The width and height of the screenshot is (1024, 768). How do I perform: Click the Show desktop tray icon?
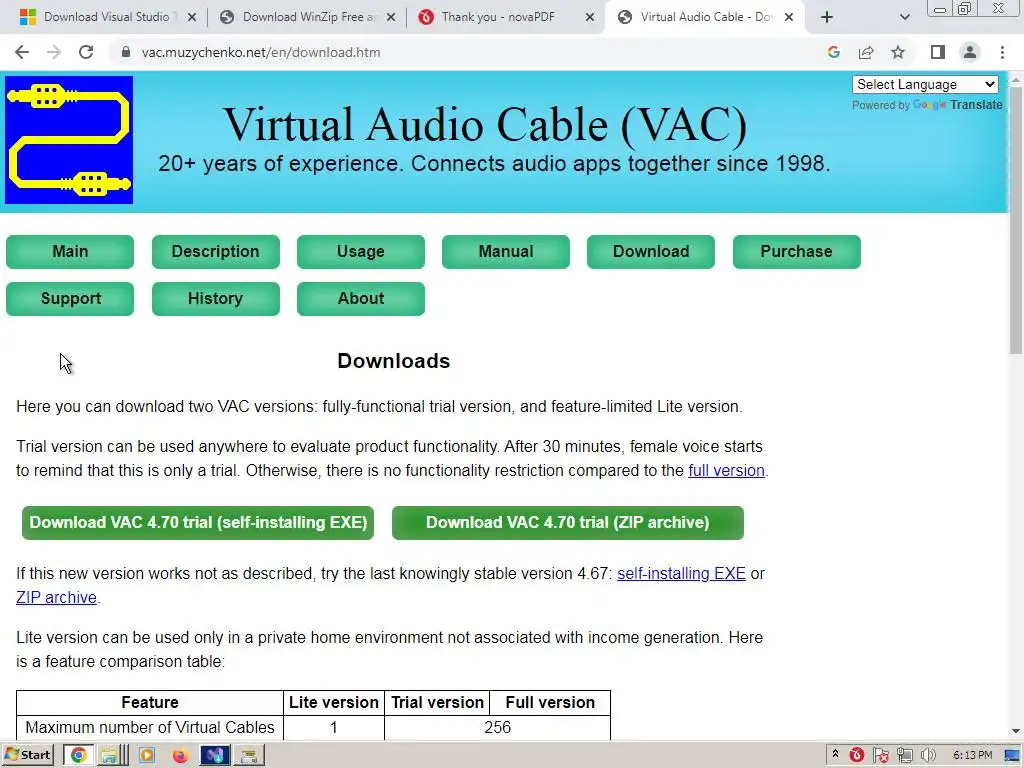[x=1012, y=756]
